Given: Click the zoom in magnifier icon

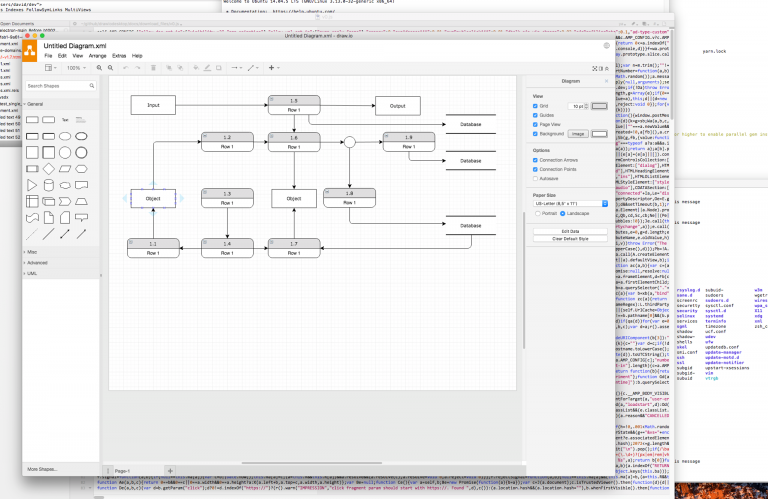Looking at the screenshot, I should point(99,68).
